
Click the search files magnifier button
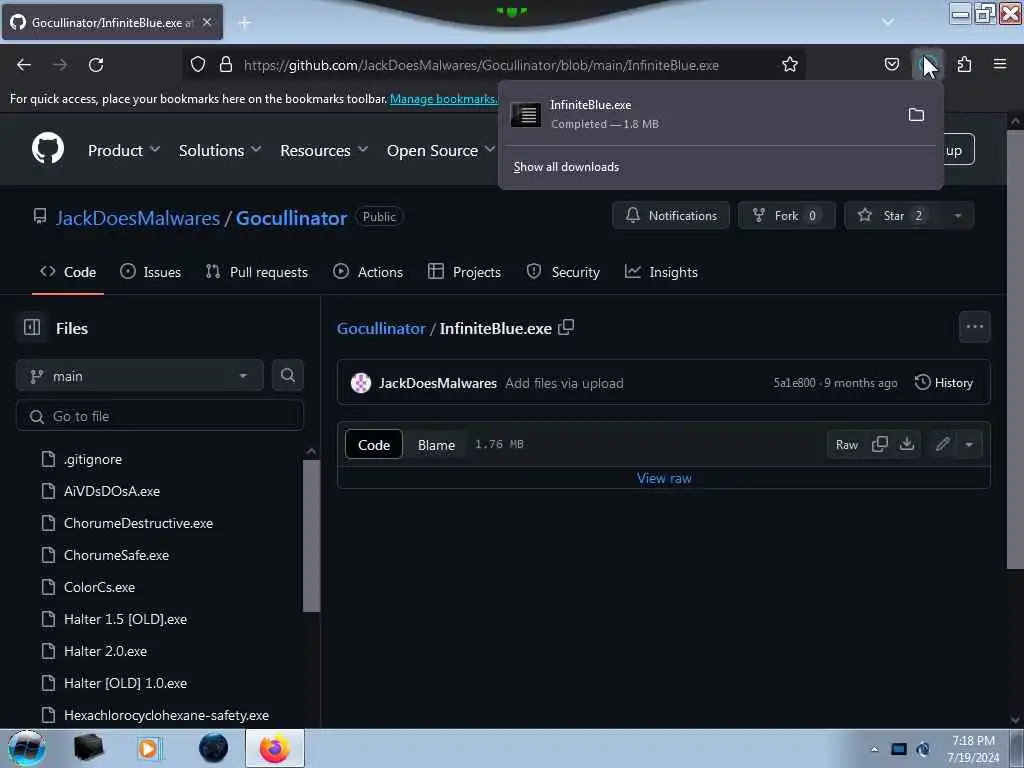click(287, 376)
